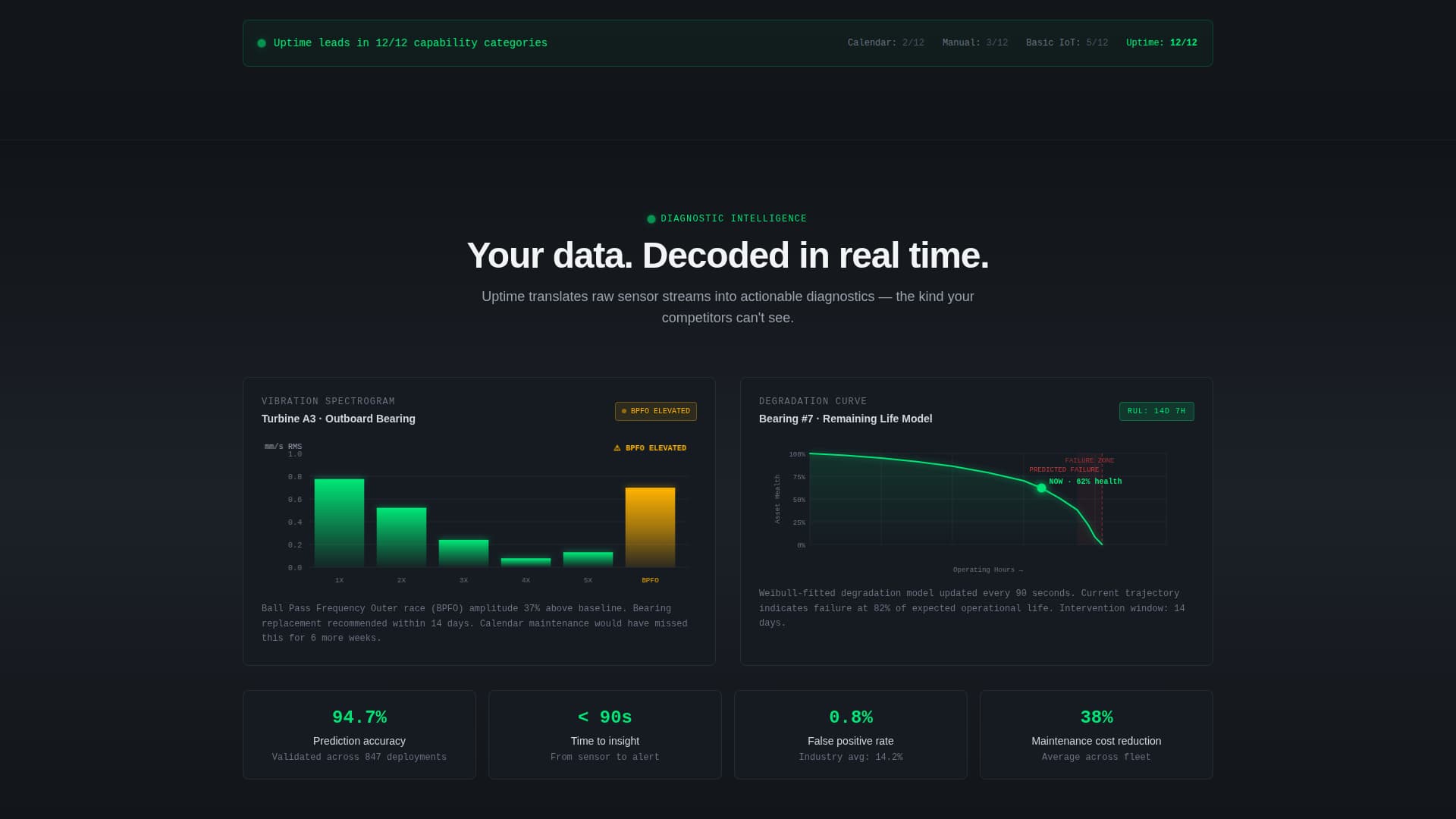Image resolution: width=1456 pixels, height=819 pixels.
Task: Select the Uptime: 12/12 tab
Action: pos(1162,42)
